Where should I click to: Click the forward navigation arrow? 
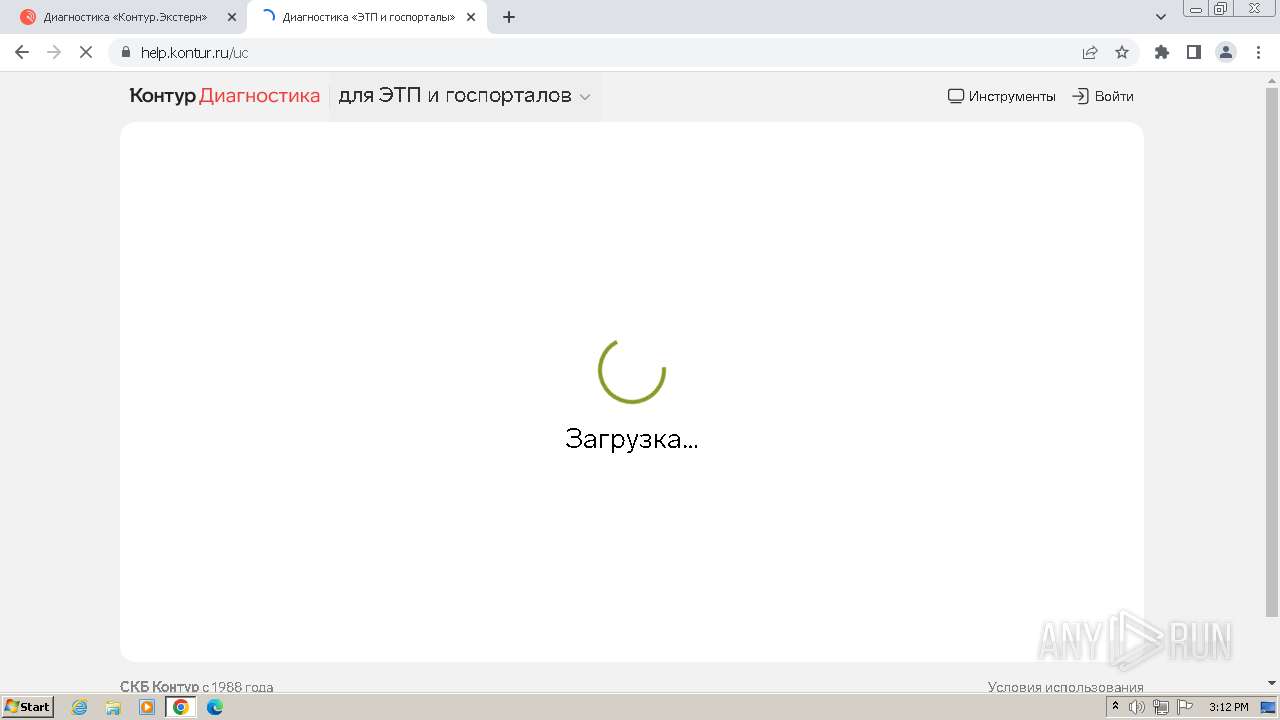[x=54, y=53]
